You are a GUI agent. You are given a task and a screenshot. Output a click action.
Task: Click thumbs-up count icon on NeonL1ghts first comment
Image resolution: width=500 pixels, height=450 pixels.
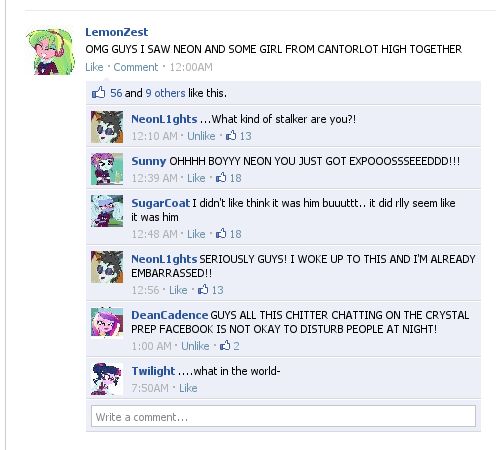[231, 135]
